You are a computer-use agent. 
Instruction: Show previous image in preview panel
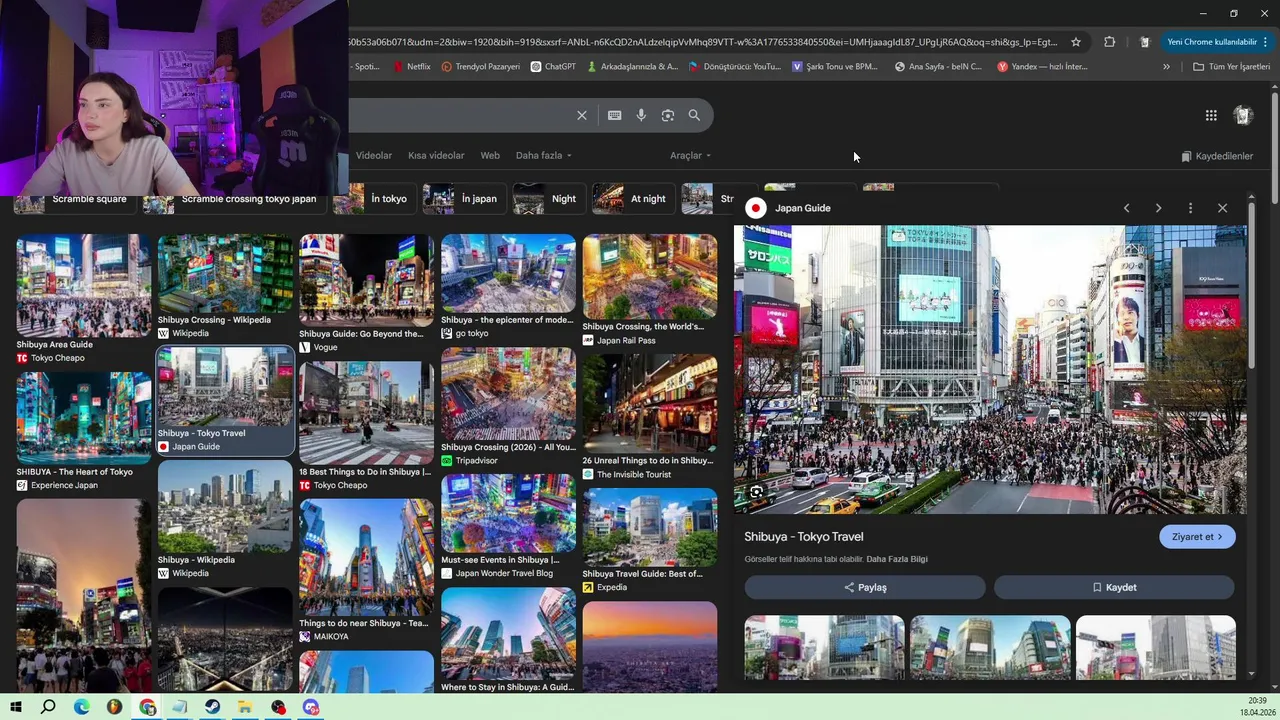(x=1126, y=208)
